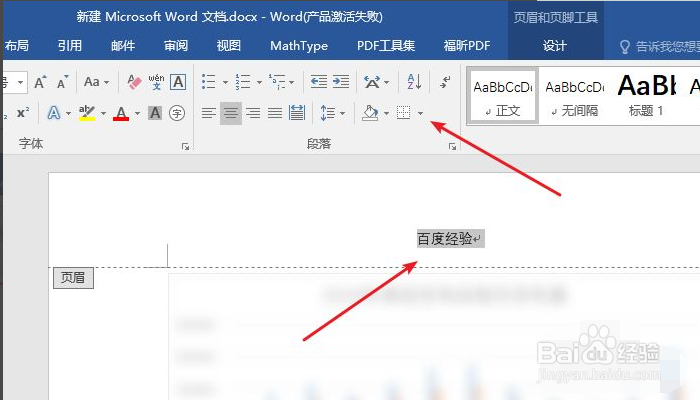Click the selected 百度经验 header text
The width and height of the screenshot is (700, 400).
pyautogui.click(x=450, y=239)
